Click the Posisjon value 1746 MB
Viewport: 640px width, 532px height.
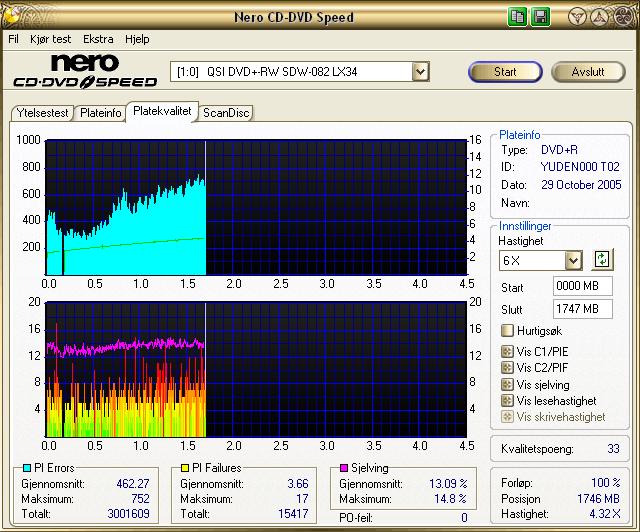tap(598, 499)
